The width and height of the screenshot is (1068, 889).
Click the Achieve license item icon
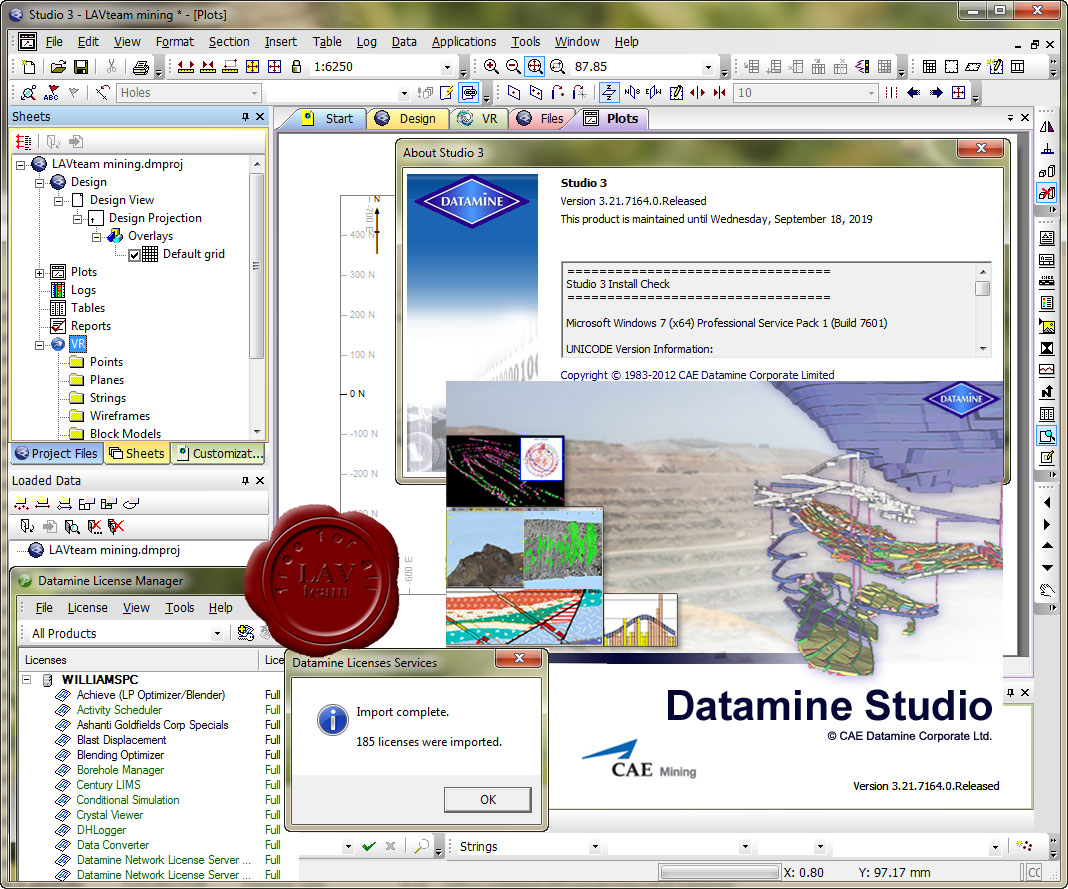click(x=63, y=695)
